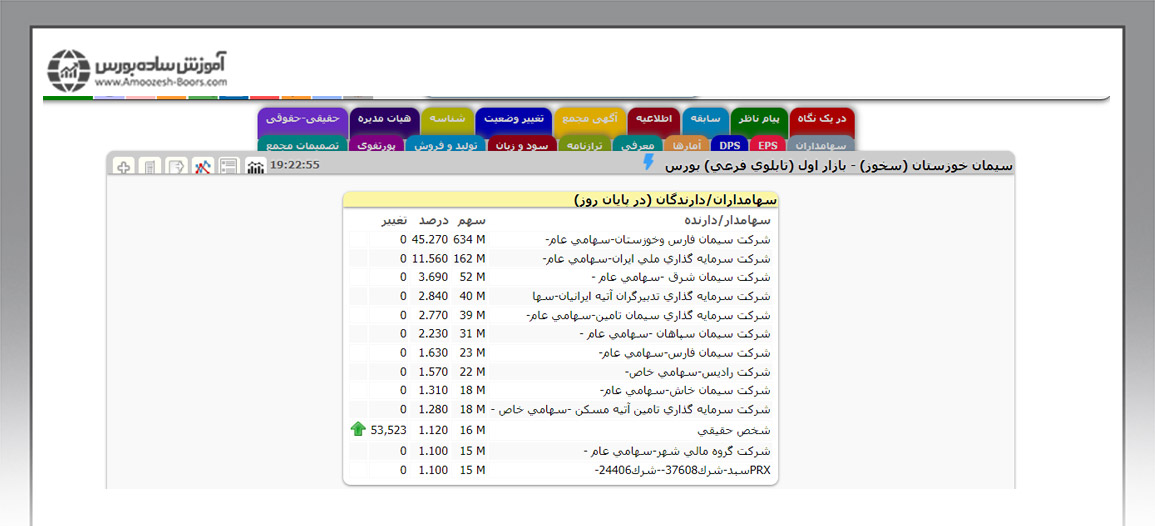Select the سهامداران tab
The width and height of the screenshot is (1155, 526).
click(821, 146)
